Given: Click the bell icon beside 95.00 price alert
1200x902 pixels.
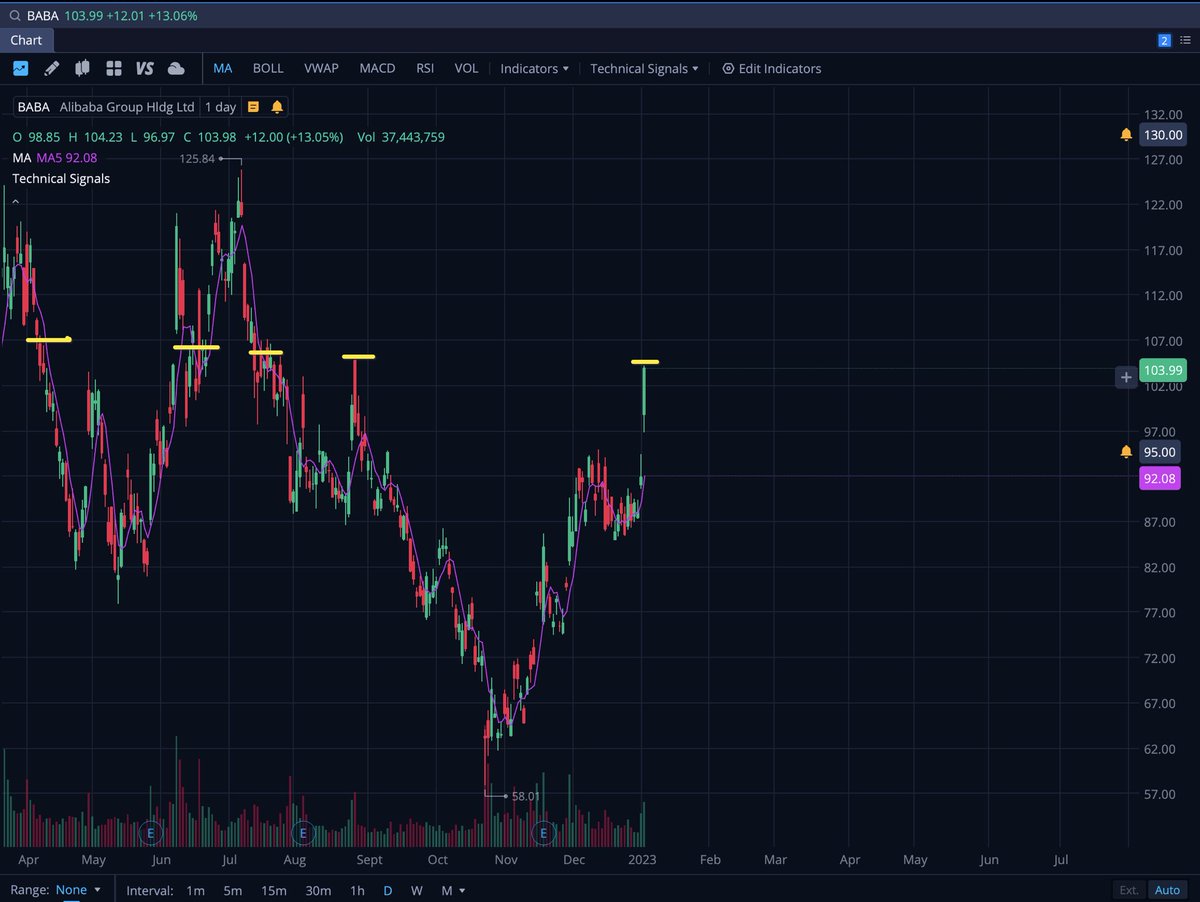Looking at the screenshot, I should pos(1126,452).
